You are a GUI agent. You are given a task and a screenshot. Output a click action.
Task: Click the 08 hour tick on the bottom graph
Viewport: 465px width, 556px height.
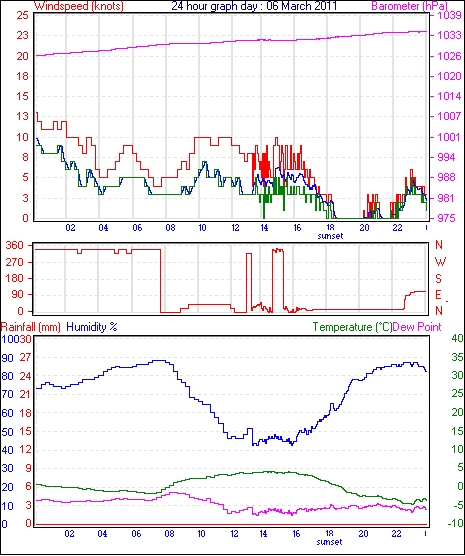pyautogui.click(x=170, y=534)
